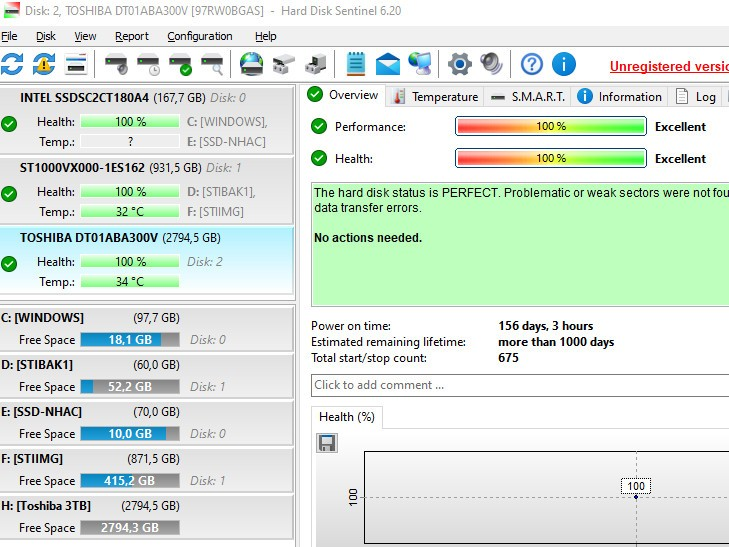This screenshot has height=547, width=729.
Task: Click green status check of TOSHIBA disk
Action: click(9, 264)
